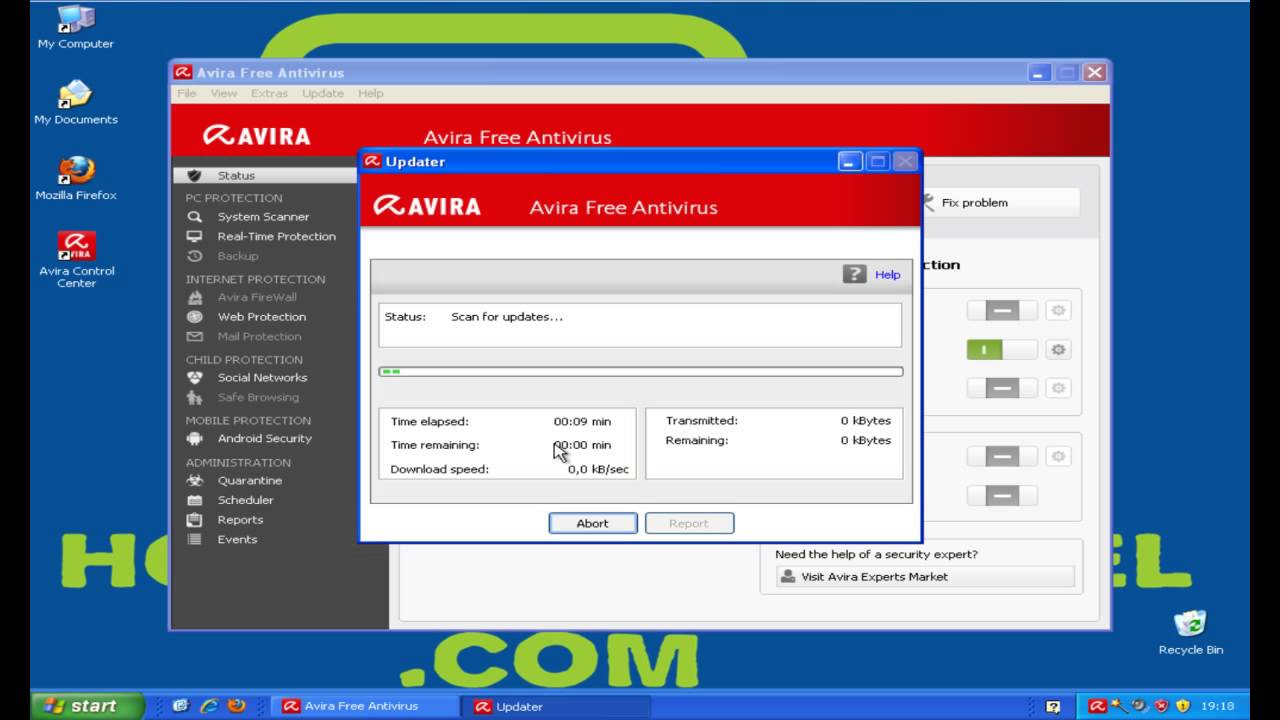Open the Update menu

point(323,93)
